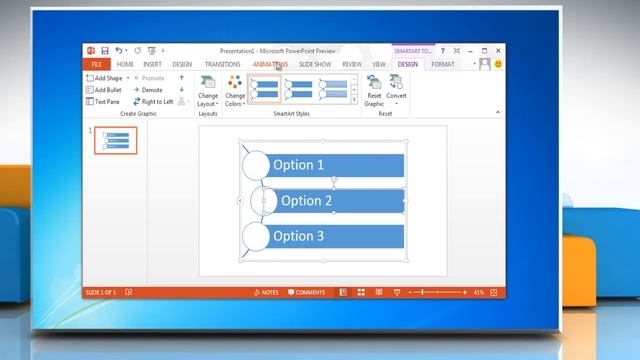
Task: Click the spell check icon in status bar
Action: click(129, 292)
